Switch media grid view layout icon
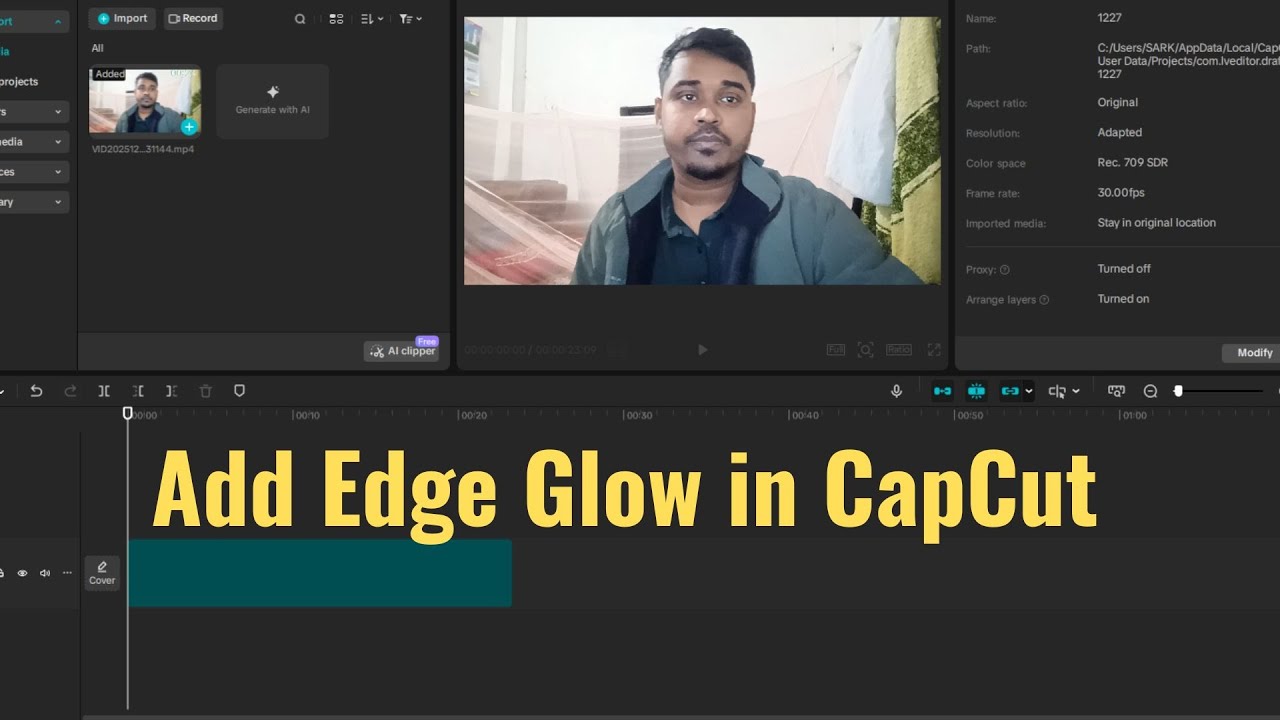 [x=336, y=19]
